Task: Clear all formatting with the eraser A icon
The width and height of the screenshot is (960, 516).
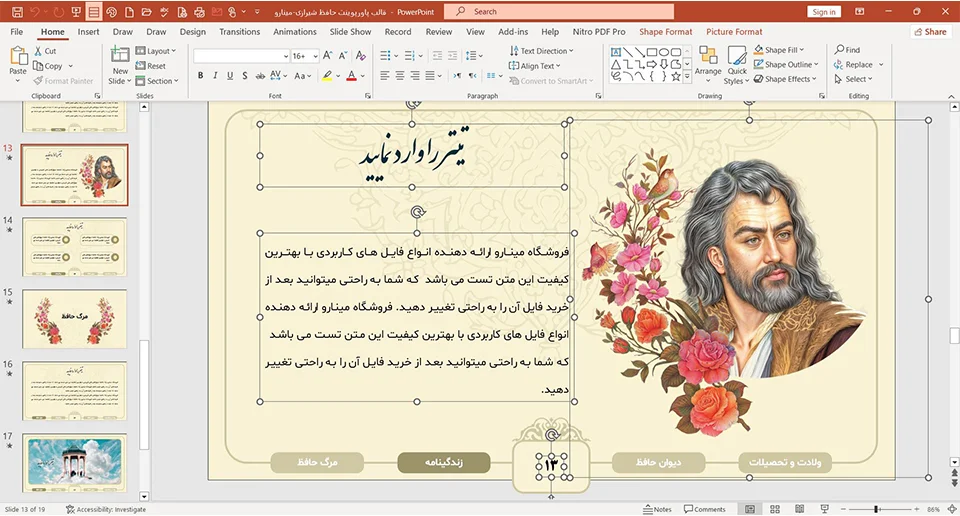Action: (361, 56)
